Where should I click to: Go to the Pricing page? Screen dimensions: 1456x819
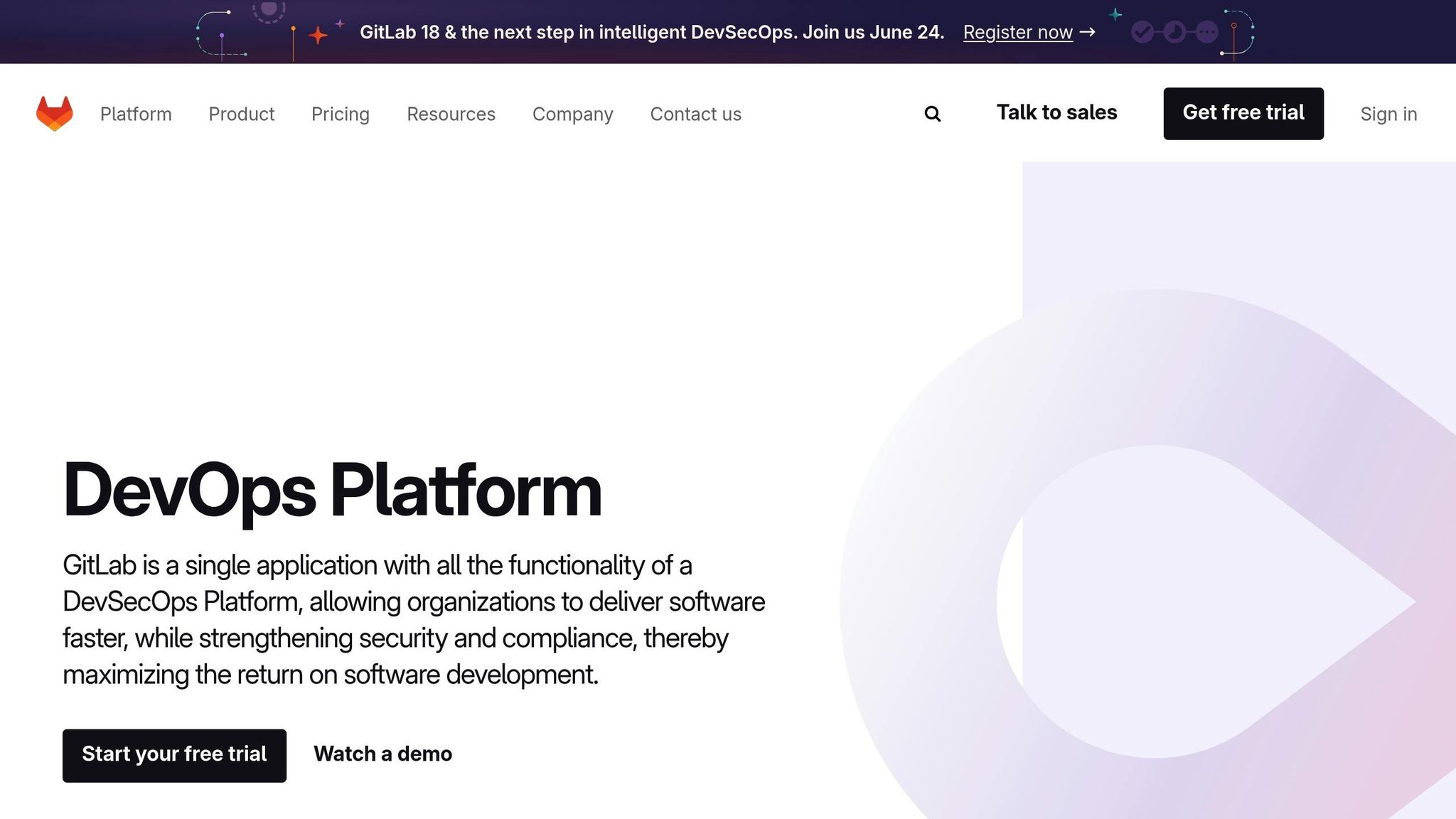click(340, 114)
